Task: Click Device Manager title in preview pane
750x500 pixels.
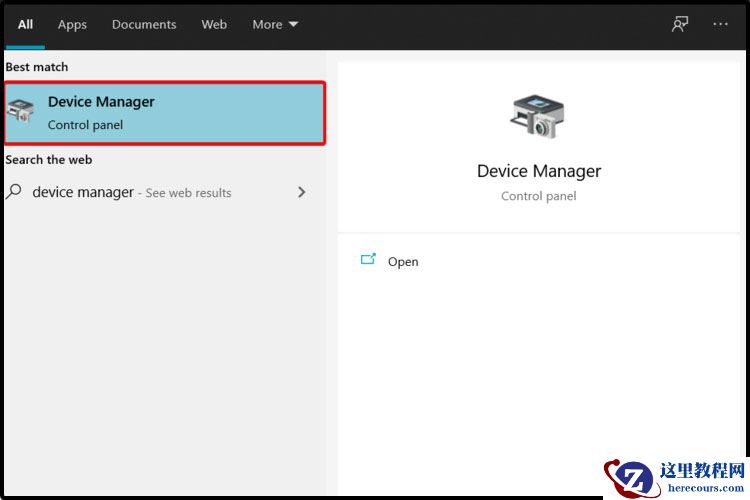Action: [x=539, y=171]
